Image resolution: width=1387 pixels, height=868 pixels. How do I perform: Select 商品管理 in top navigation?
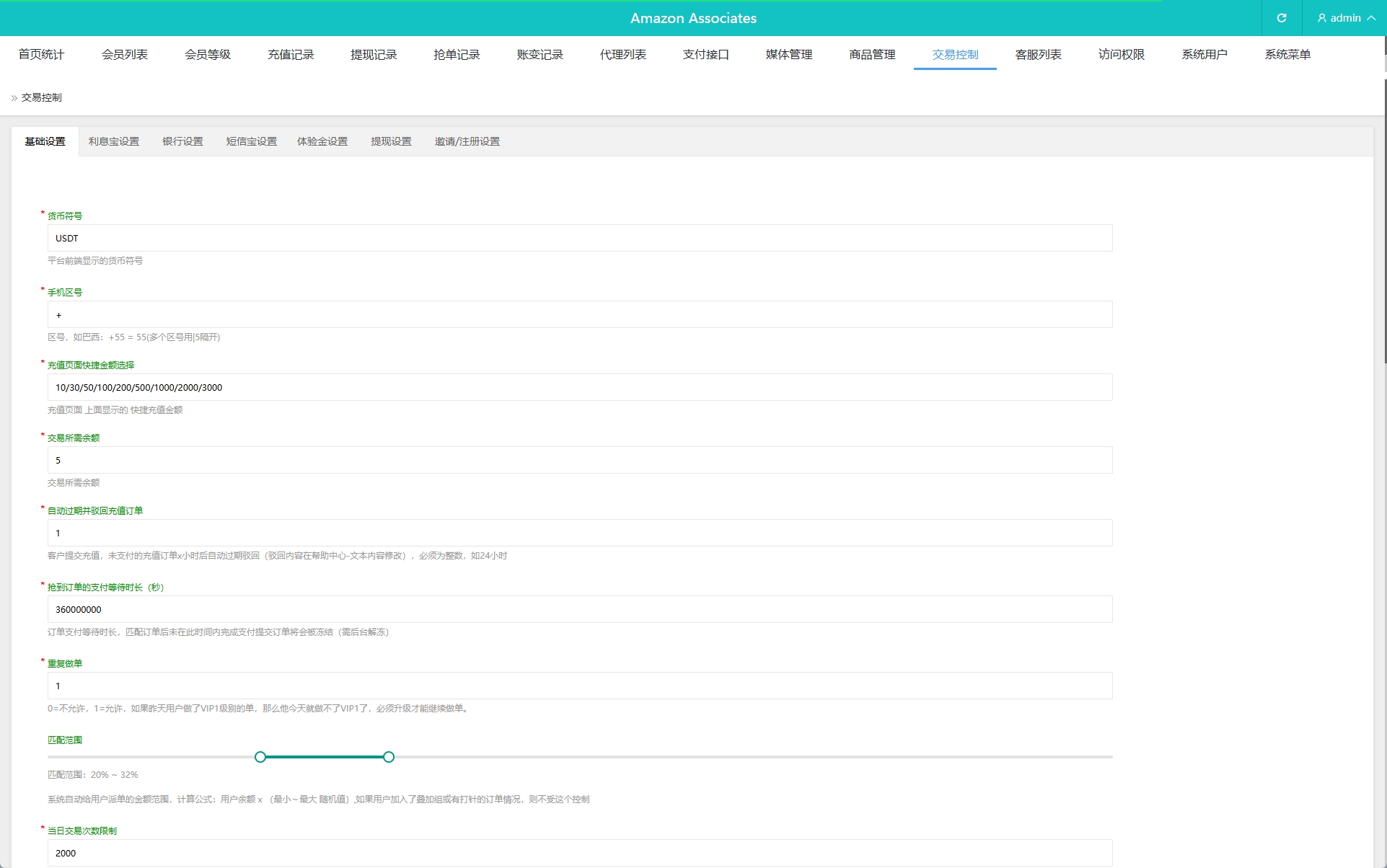pos(872,55)
